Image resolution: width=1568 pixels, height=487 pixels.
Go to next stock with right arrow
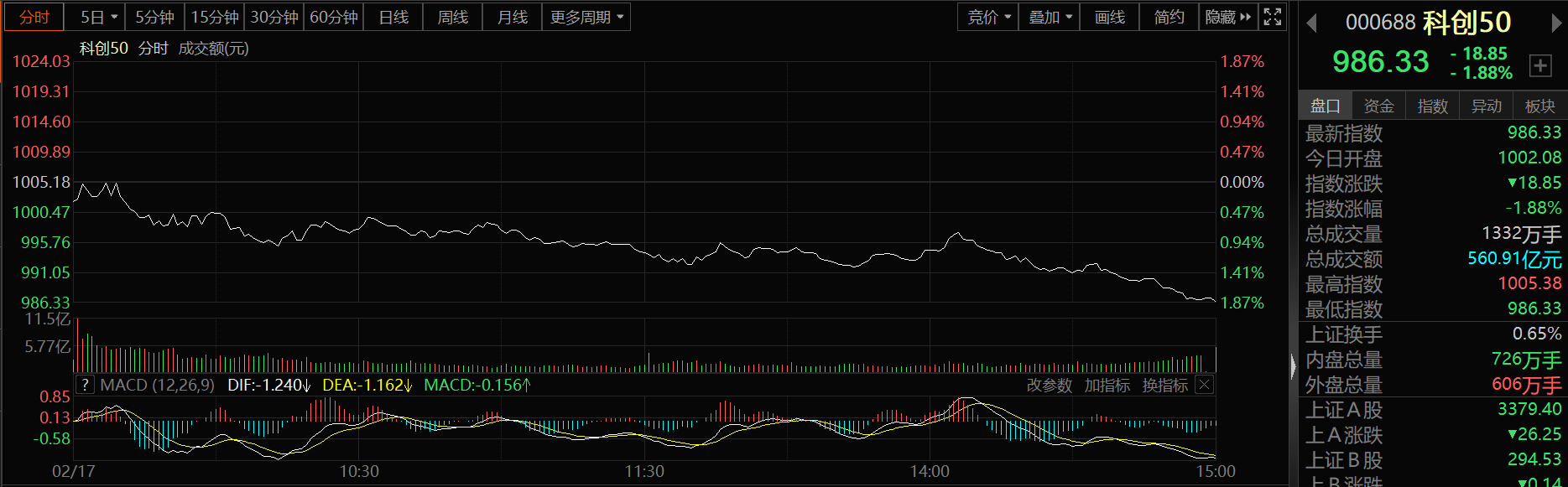(1555, 23)
